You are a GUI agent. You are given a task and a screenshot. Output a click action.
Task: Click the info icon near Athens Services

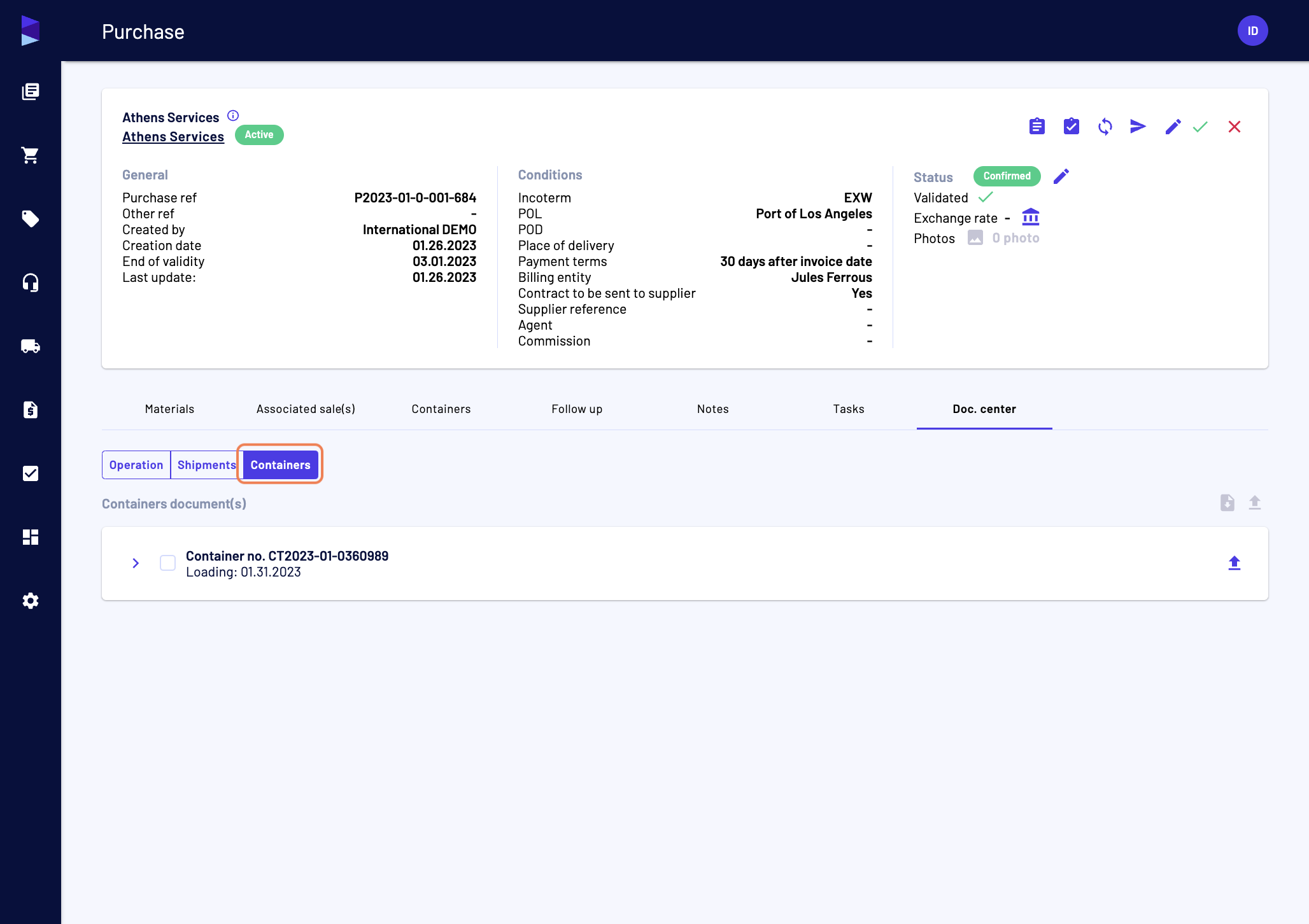tap(233, 116)
